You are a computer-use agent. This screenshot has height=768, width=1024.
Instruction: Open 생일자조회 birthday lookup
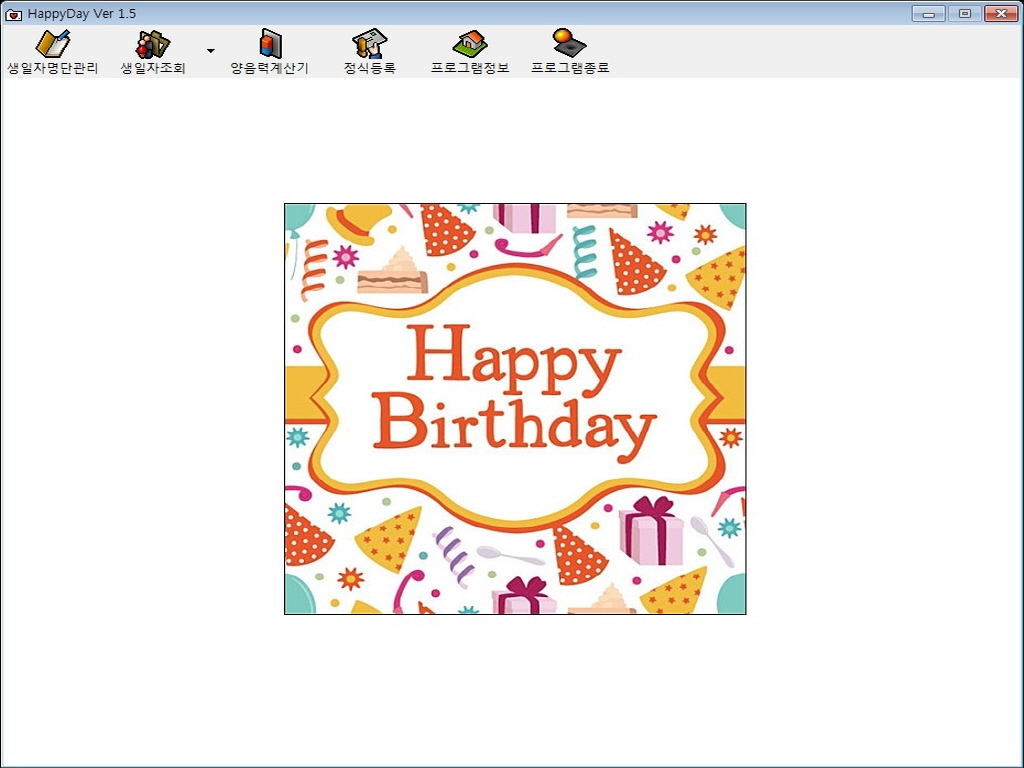pos(153,52)
